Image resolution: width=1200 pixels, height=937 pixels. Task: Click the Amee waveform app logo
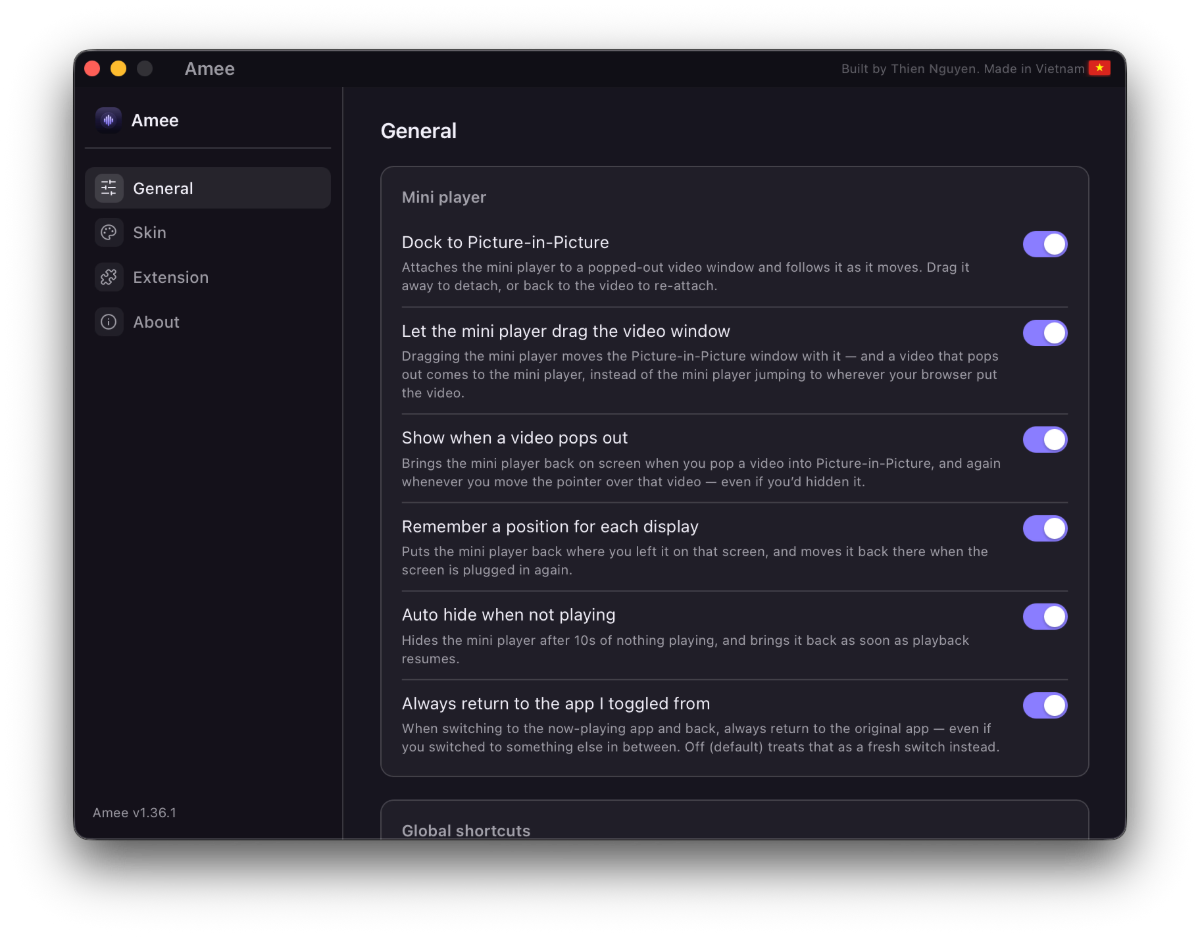click(x=108, y=120)
